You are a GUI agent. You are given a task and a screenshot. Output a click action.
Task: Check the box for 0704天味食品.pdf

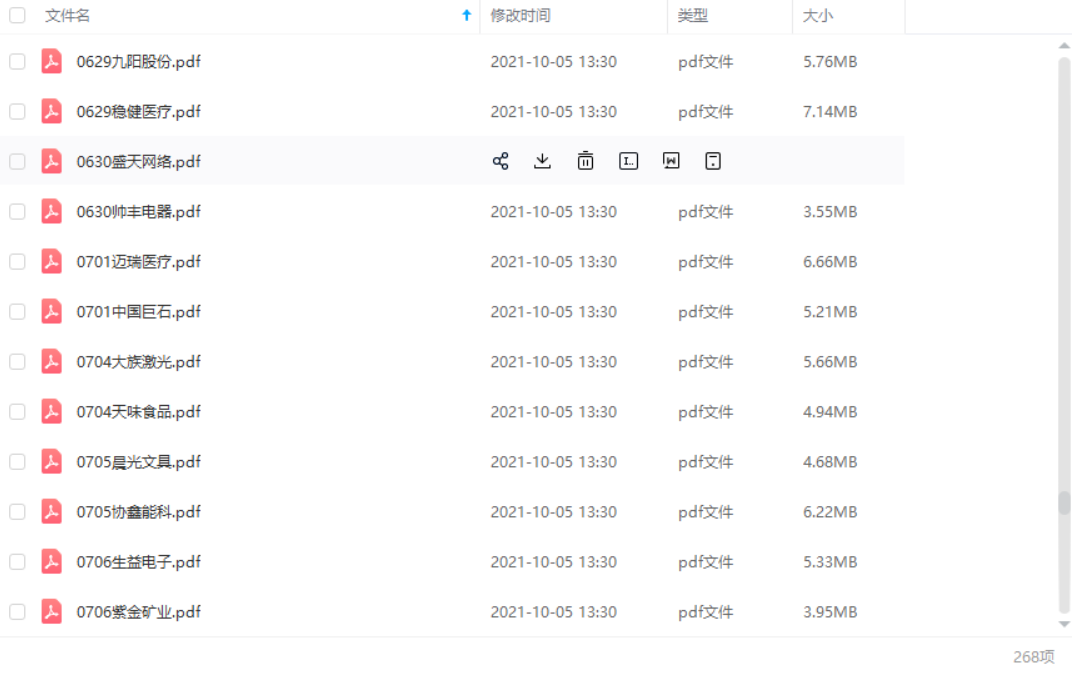[18, 412]
